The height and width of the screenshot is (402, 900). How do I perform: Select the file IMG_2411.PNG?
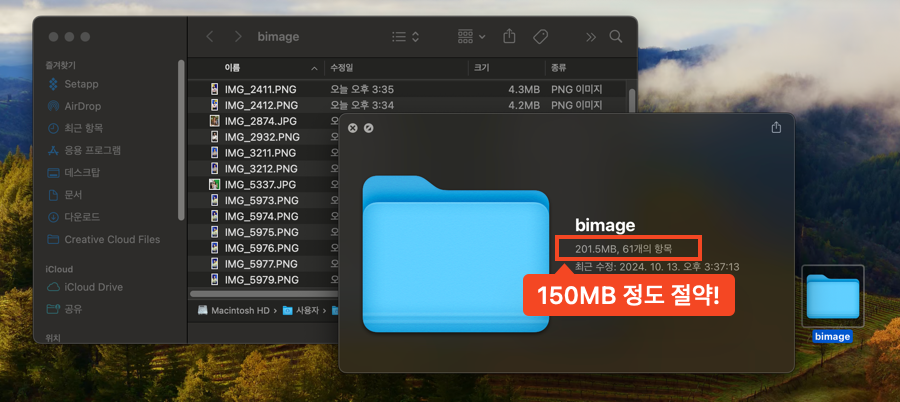(262, 90)
